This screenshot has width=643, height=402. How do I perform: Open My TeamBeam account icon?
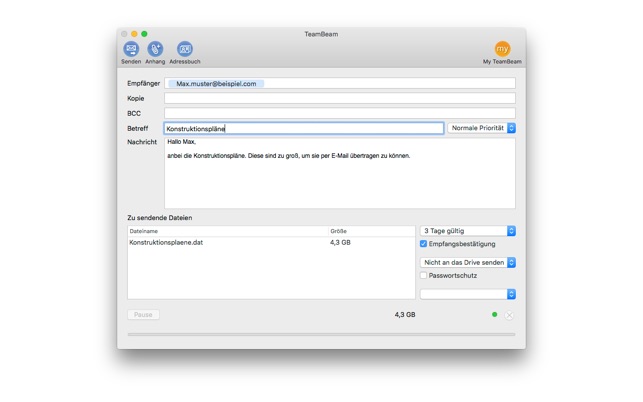[502, 49]
